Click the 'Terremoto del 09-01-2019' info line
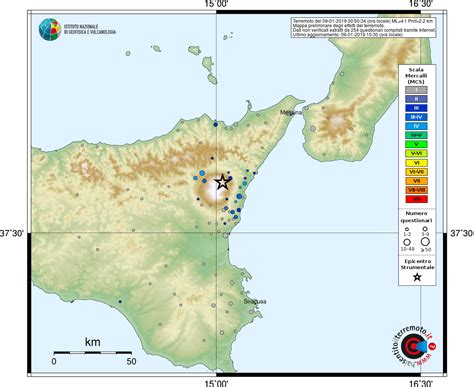474x387 pixels. pyautogui.click(x=363, y=21)
